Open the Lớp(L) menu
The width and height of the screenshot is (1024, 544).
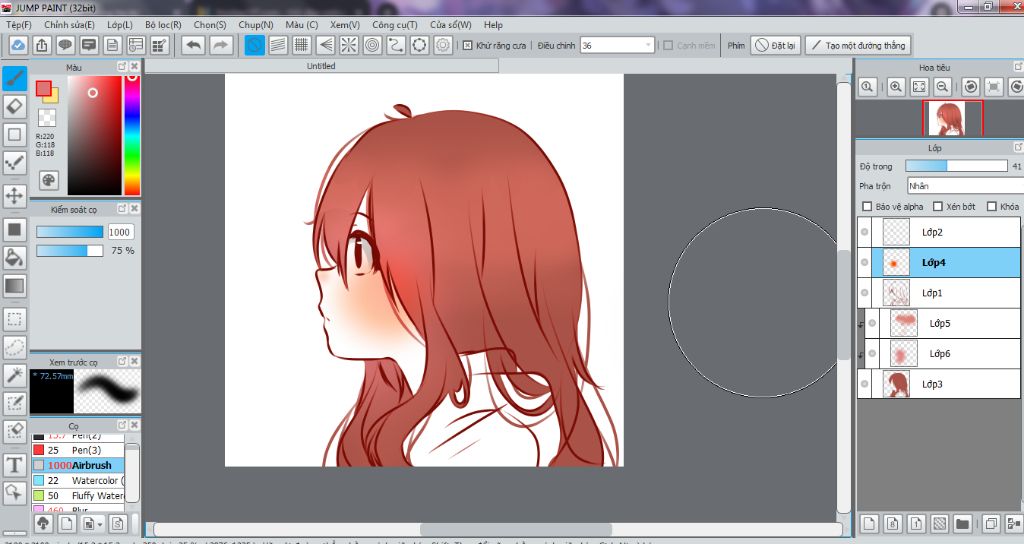[120, 25]
